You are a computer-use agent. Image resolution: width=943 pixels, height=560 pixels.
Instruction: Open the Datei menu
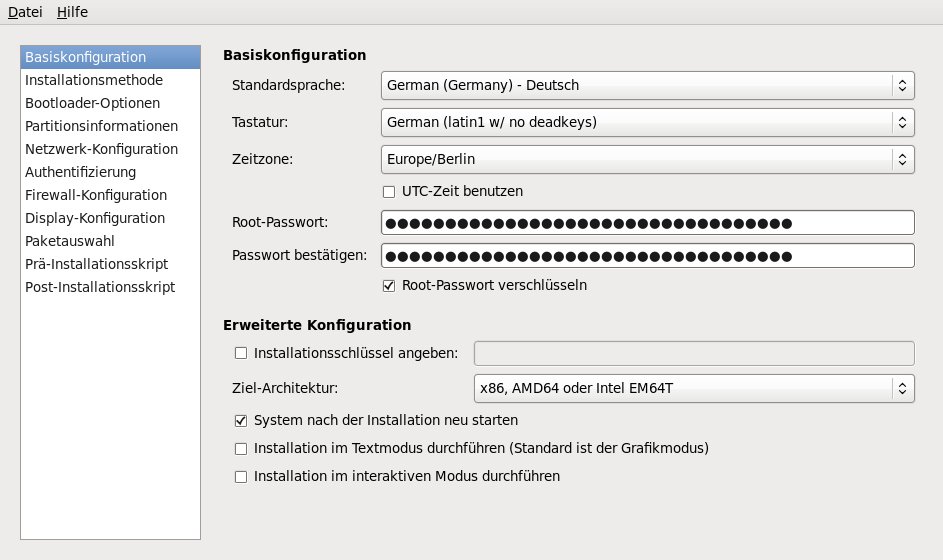pyautogui.click(x=25, y=12)
